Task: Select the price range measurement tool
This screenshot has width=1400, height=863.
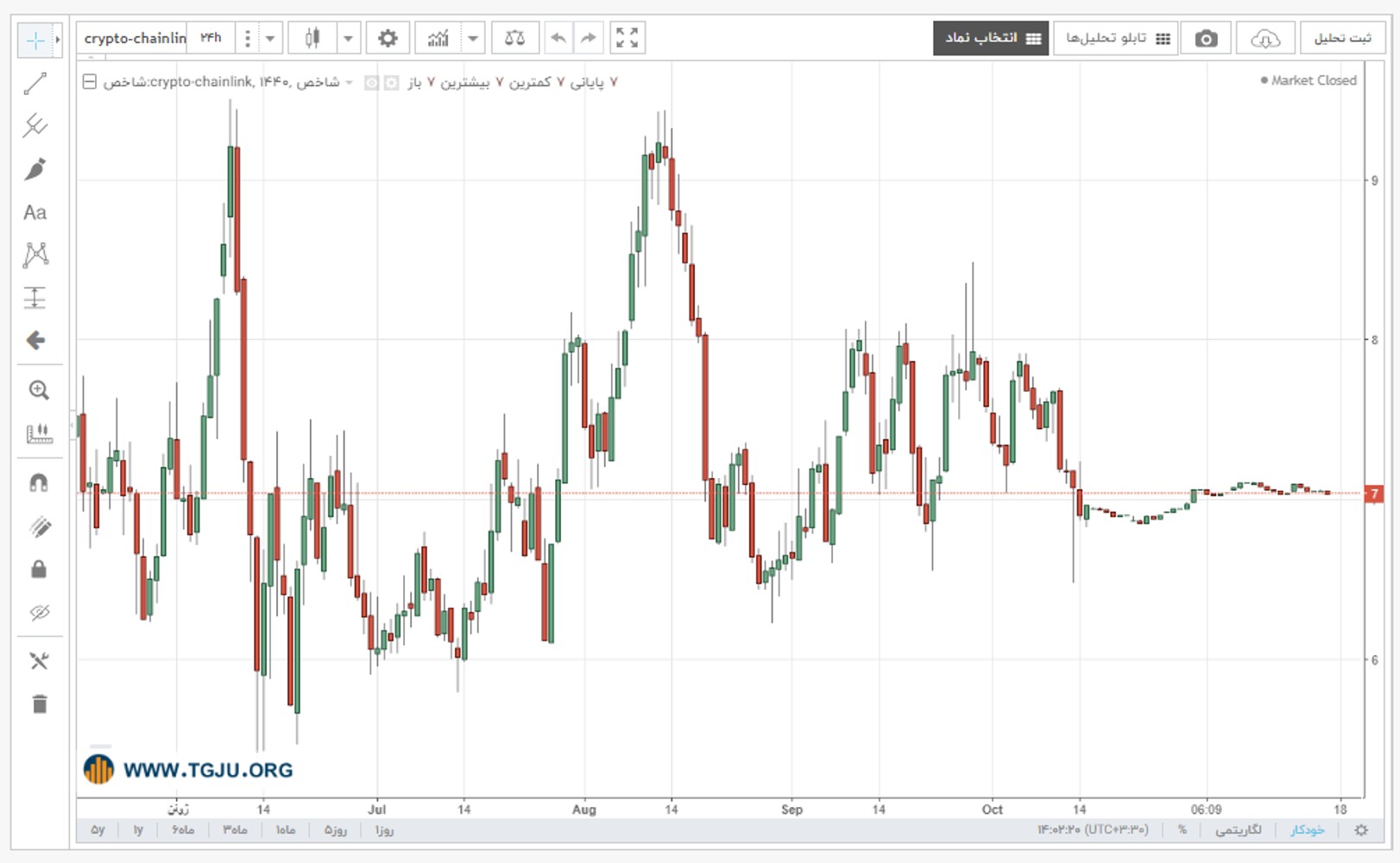Action: (x=35, y=298)
